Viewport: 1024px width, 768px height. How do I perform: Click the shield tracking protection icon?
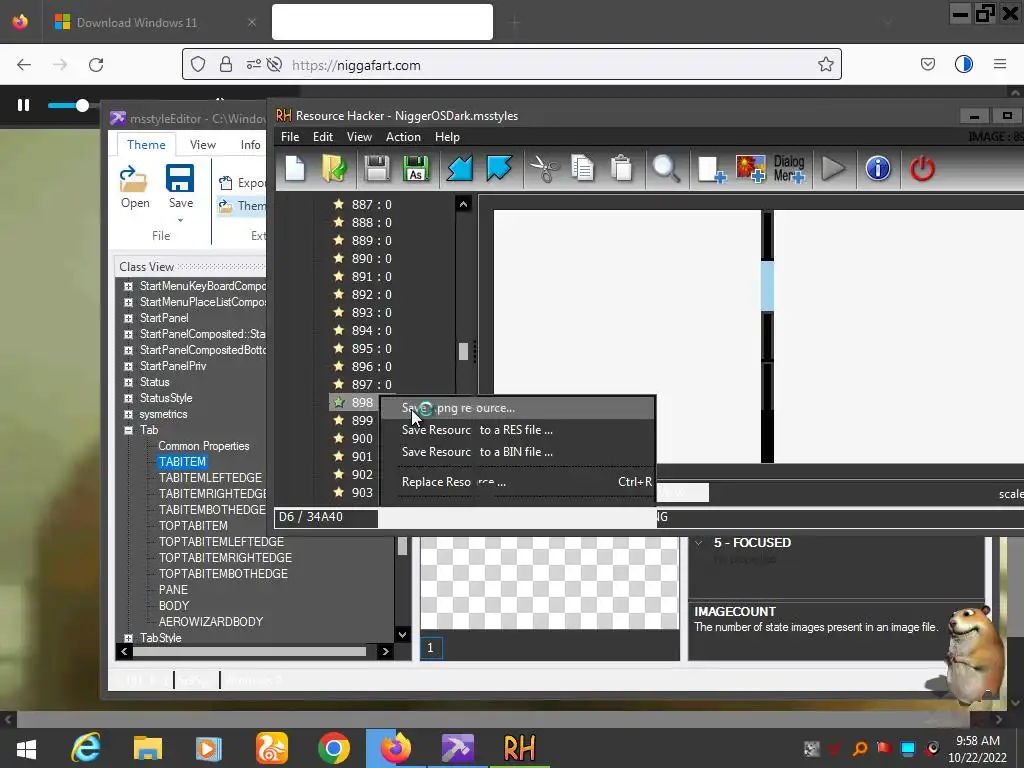pos(198,64)
